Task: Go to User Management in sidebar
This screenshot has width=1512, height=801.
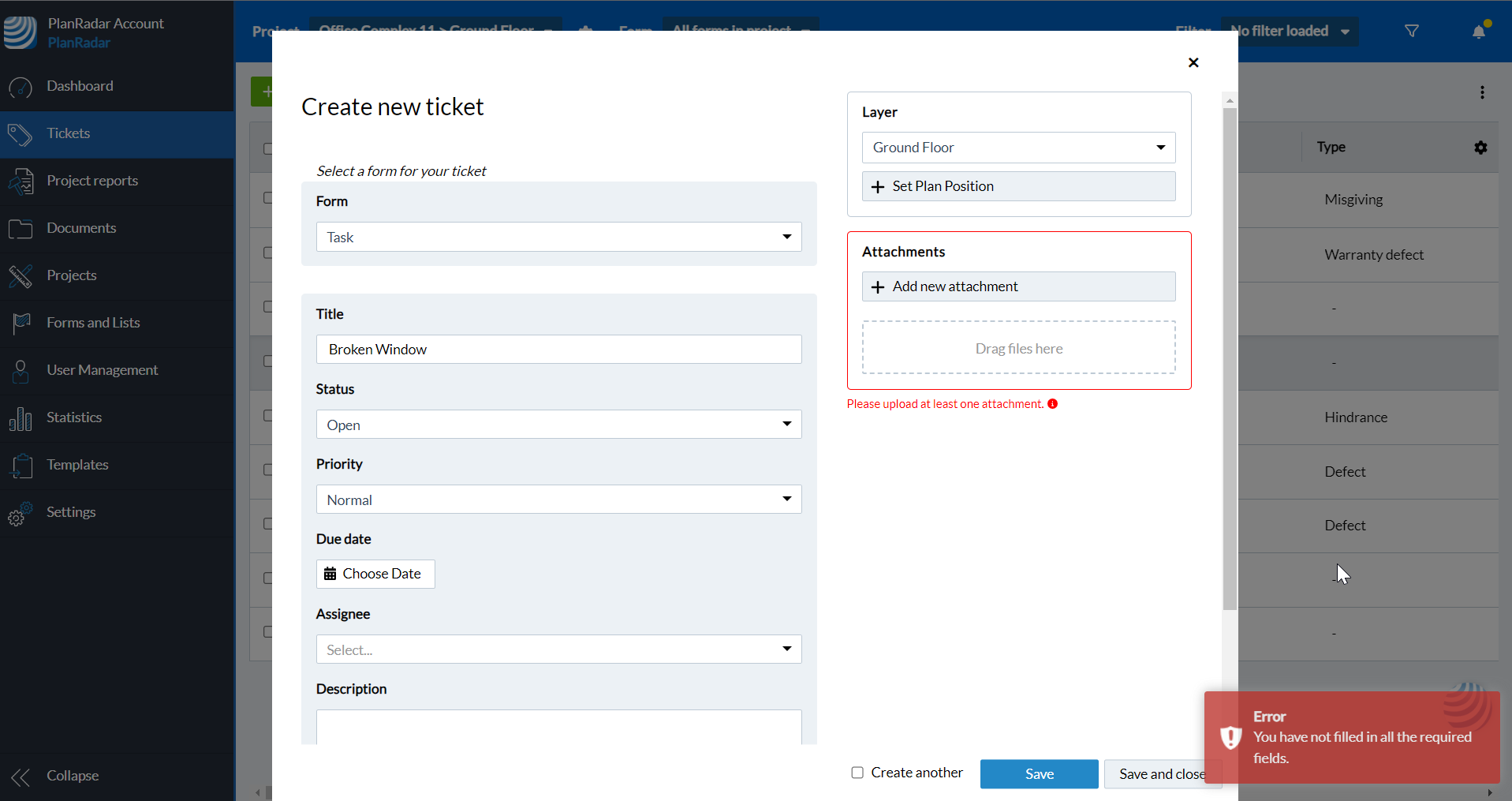Action: (102, 370)
